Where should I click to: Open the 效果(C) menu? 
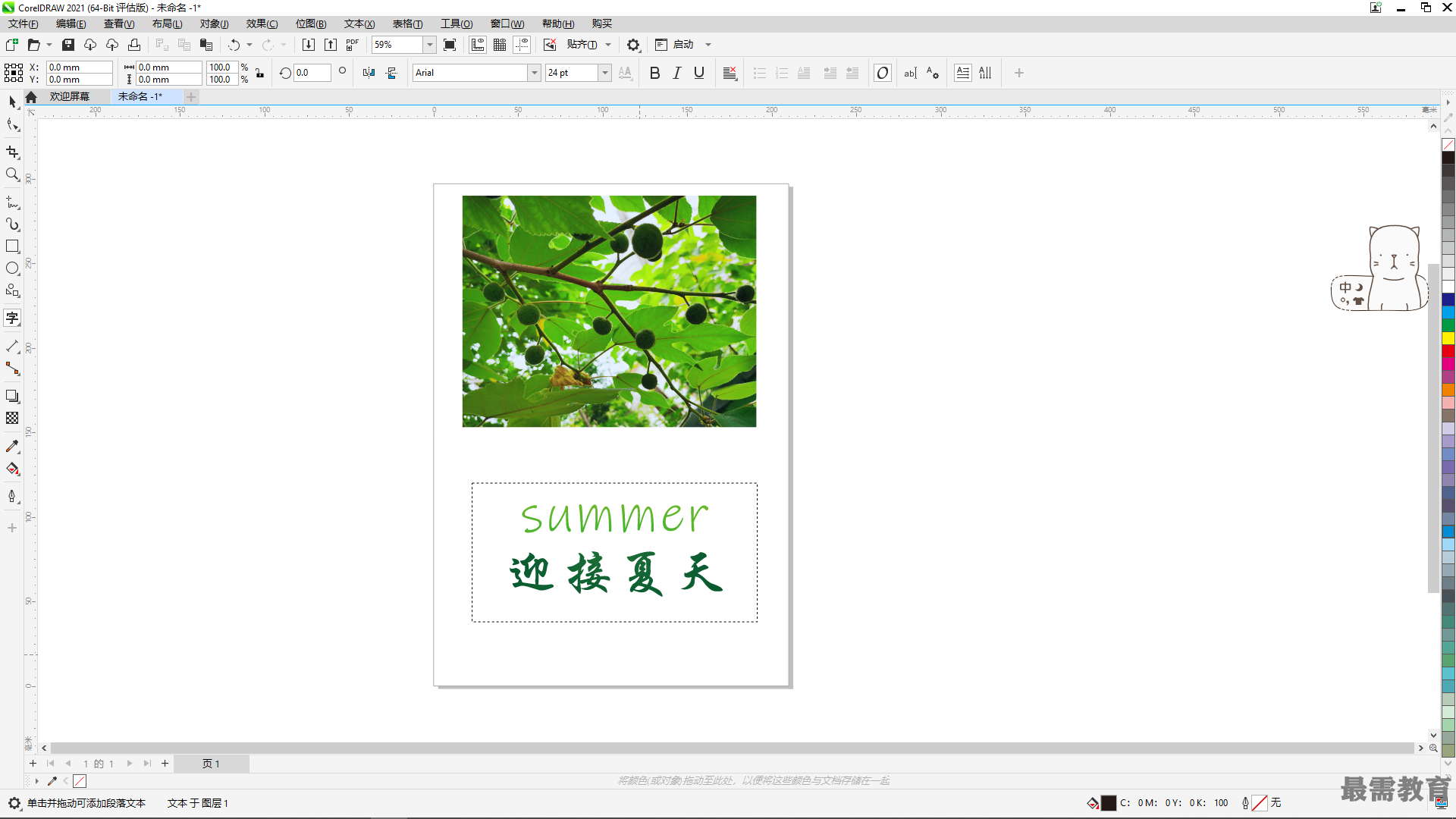(262, 24)
